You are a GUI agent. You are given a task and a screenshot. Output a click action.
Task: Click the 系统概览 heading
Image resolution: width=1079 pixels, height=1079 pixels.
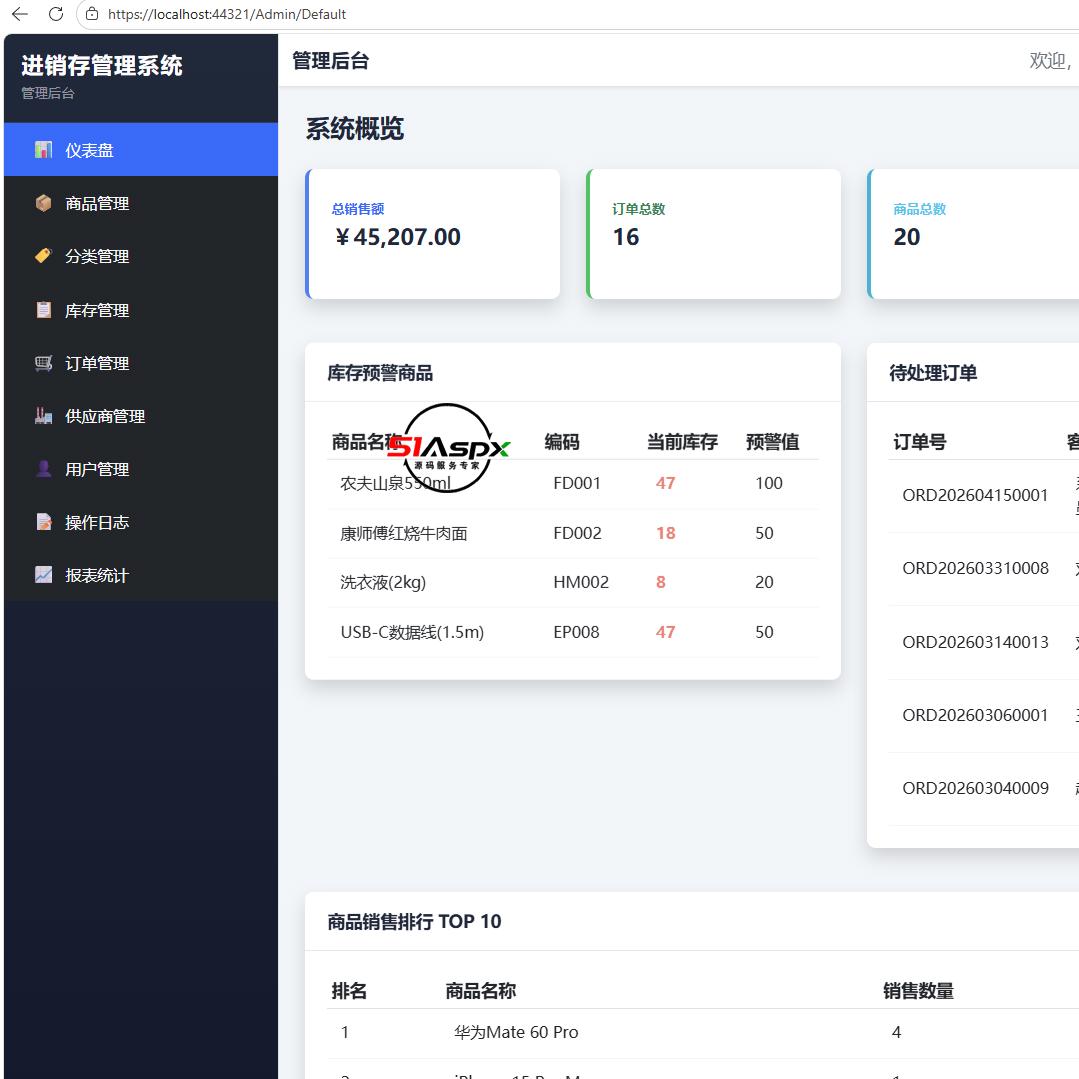(354, 129)
